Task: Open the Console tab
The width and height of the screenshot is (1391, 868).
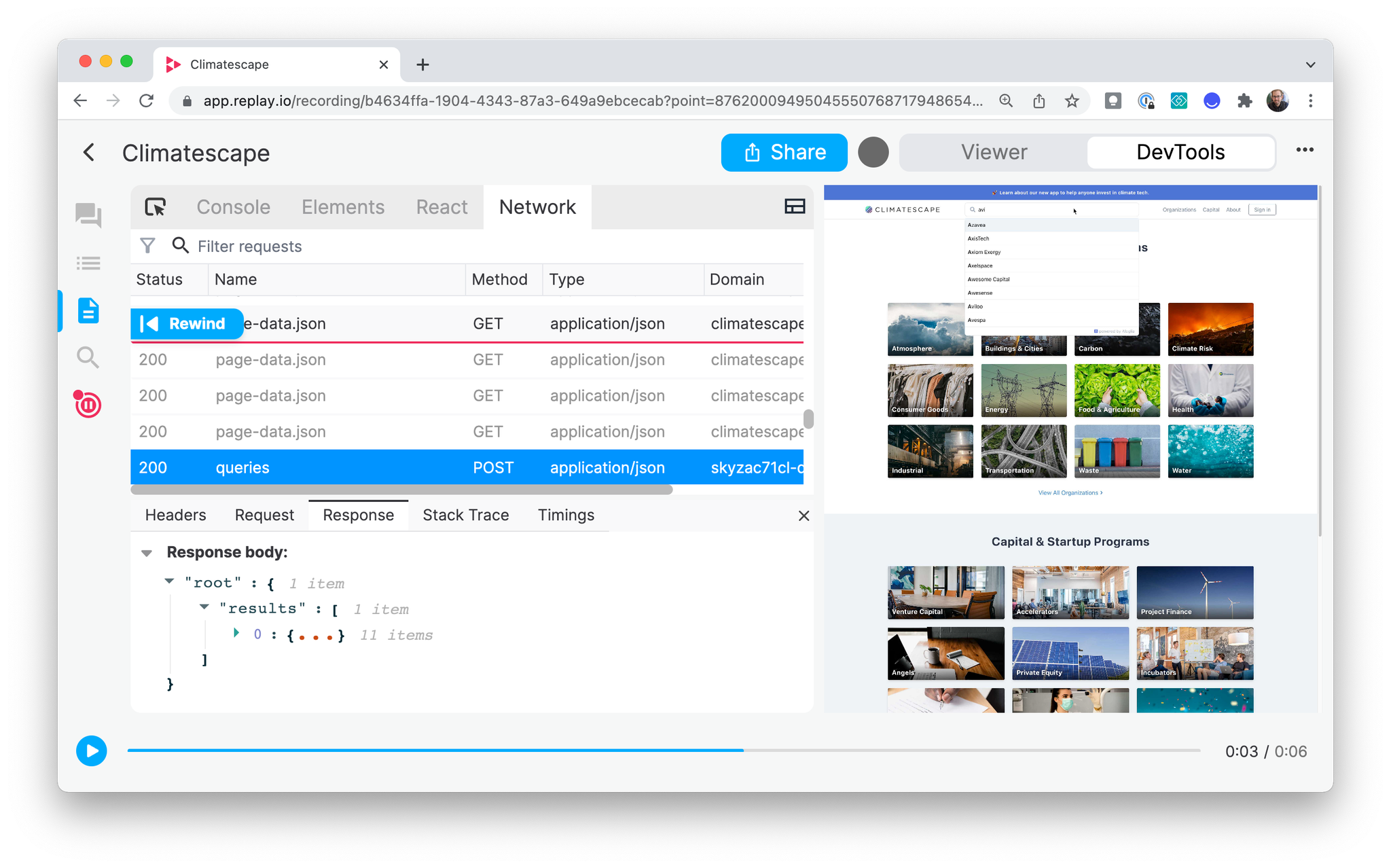Action: click(x=234, y=207)
